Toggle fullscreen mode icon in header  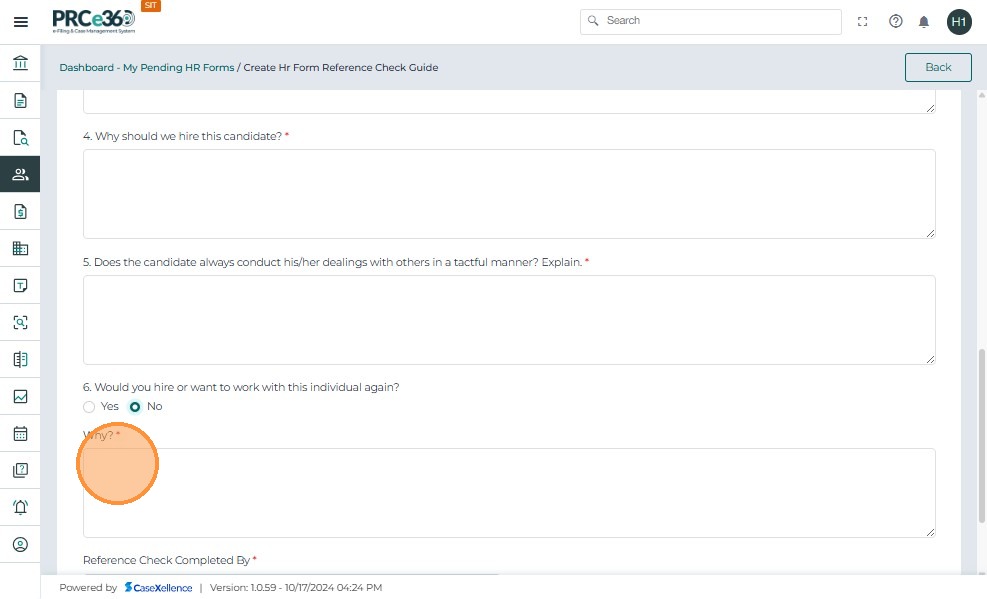(863, 21)
